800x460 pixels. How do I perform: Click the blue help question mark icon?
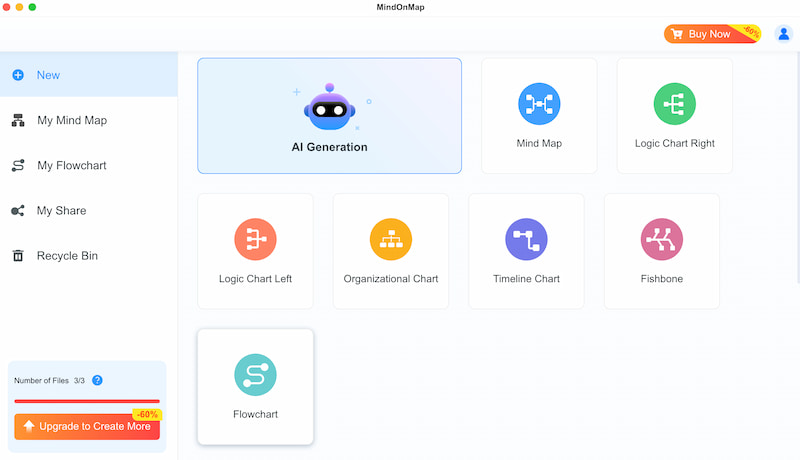pyautogui.click(x=97, y=380)
